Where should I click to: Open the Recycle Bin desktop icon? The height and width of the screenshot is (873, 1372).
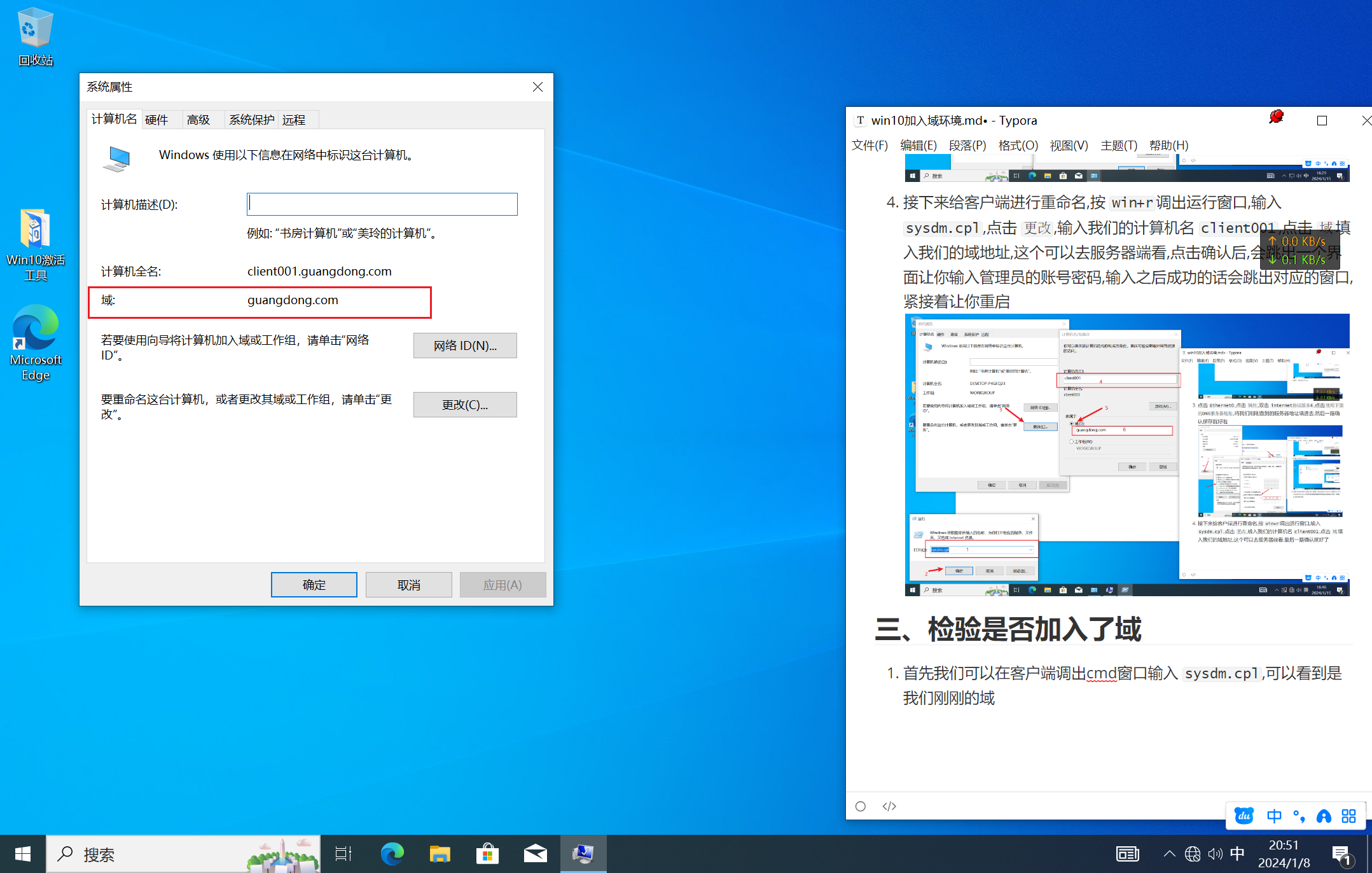[36, 37]
